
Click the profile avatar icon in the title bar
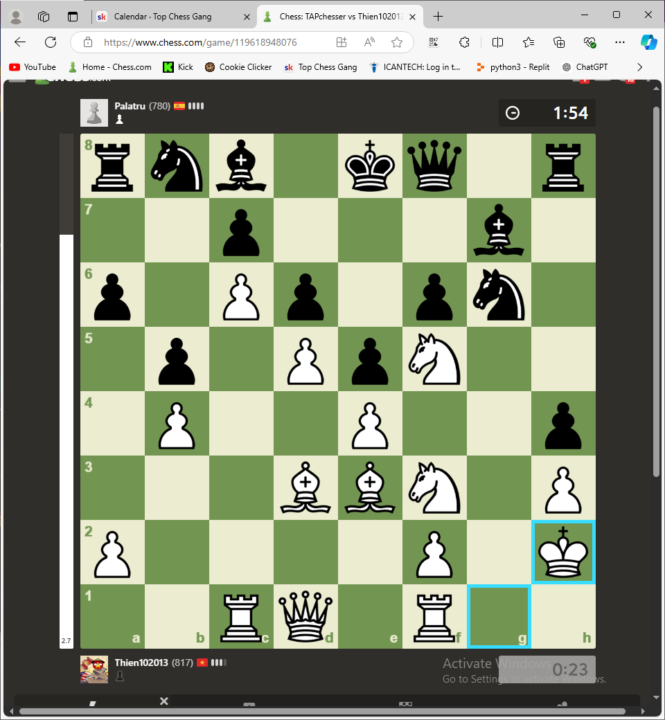tap(16, 16)
